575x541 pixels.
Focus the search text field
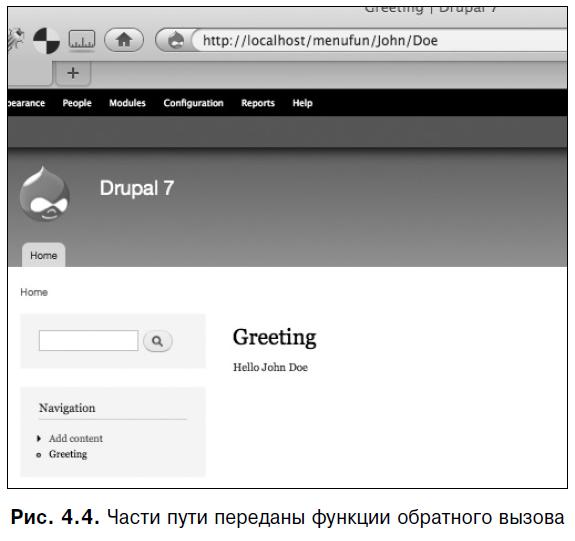coord(89,341)
